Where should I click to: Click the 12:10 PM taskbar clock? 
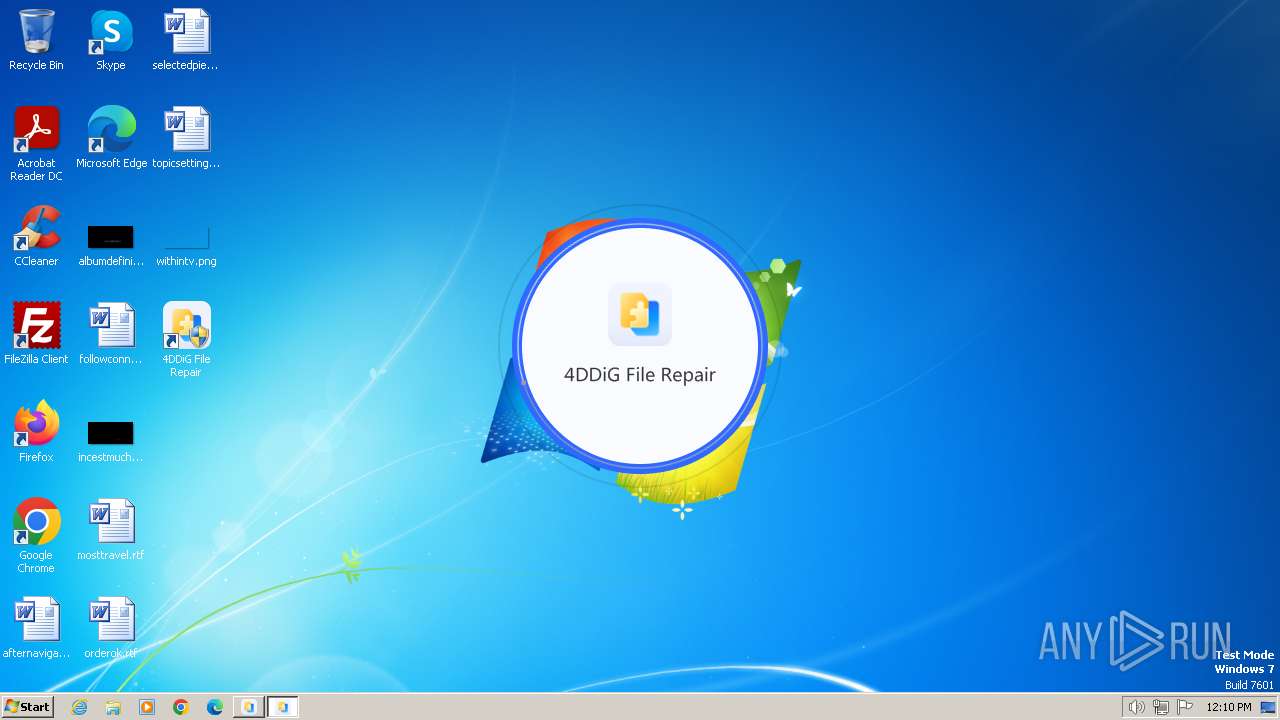[1229, 707]
